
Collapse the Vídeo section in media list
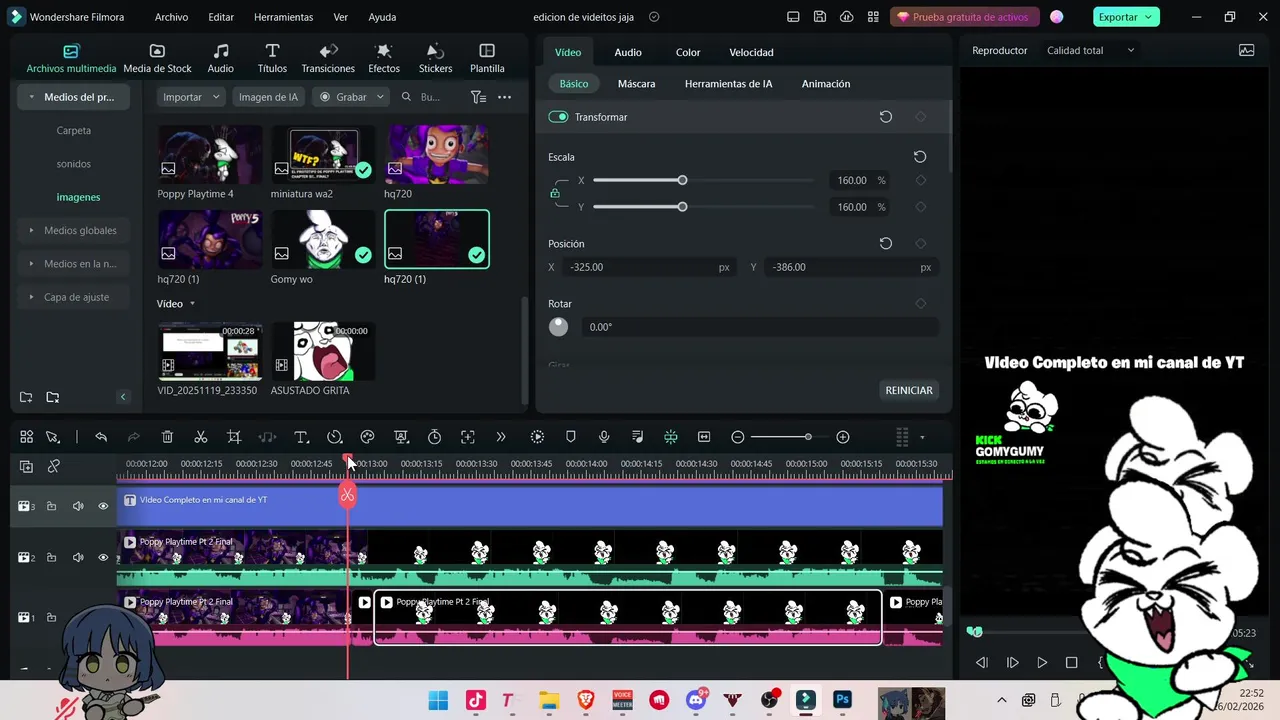coord(192,304)
